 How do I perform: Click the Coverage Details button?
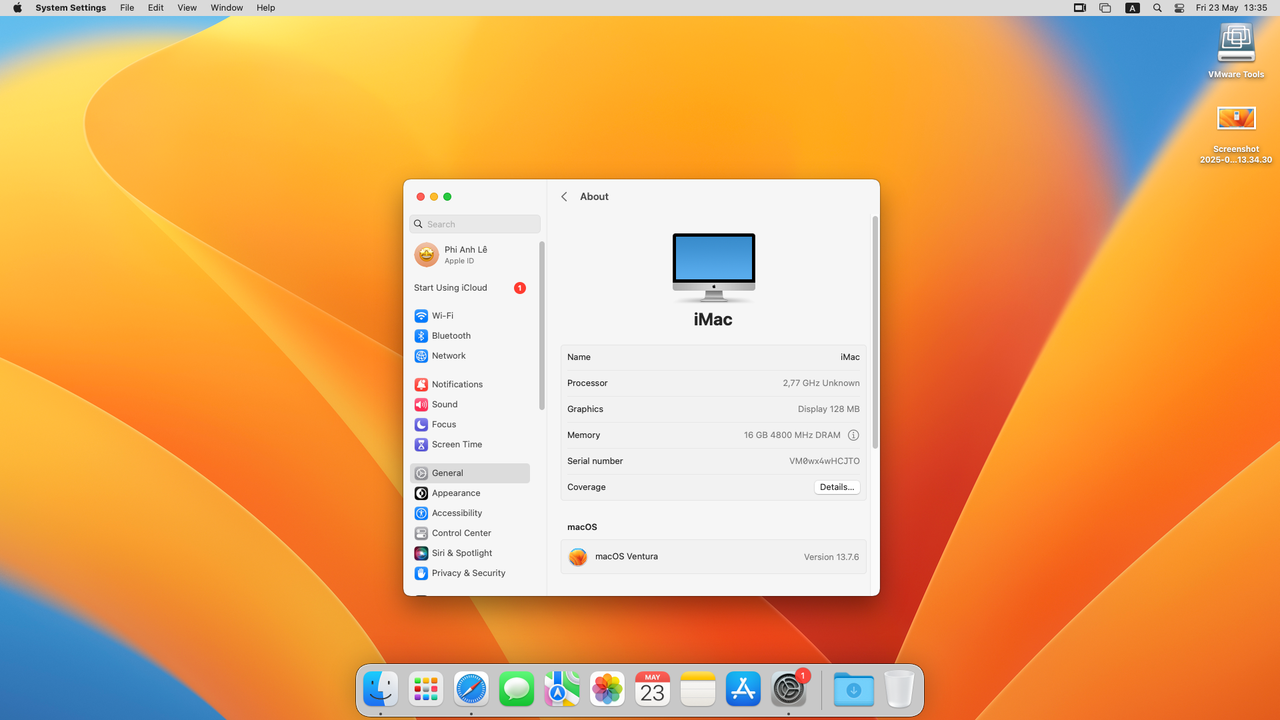(x=837, y=487)
